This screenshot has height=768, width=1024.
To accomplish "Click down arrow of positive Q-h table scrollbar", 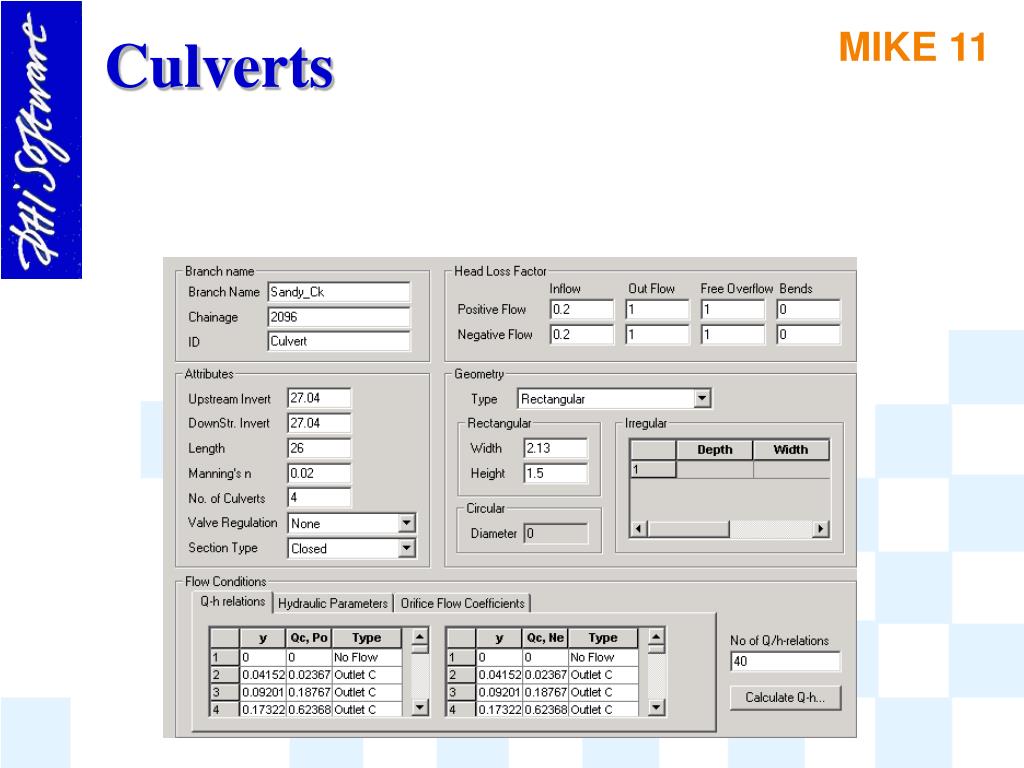I will pyautogui.click(x=421, y=707).
